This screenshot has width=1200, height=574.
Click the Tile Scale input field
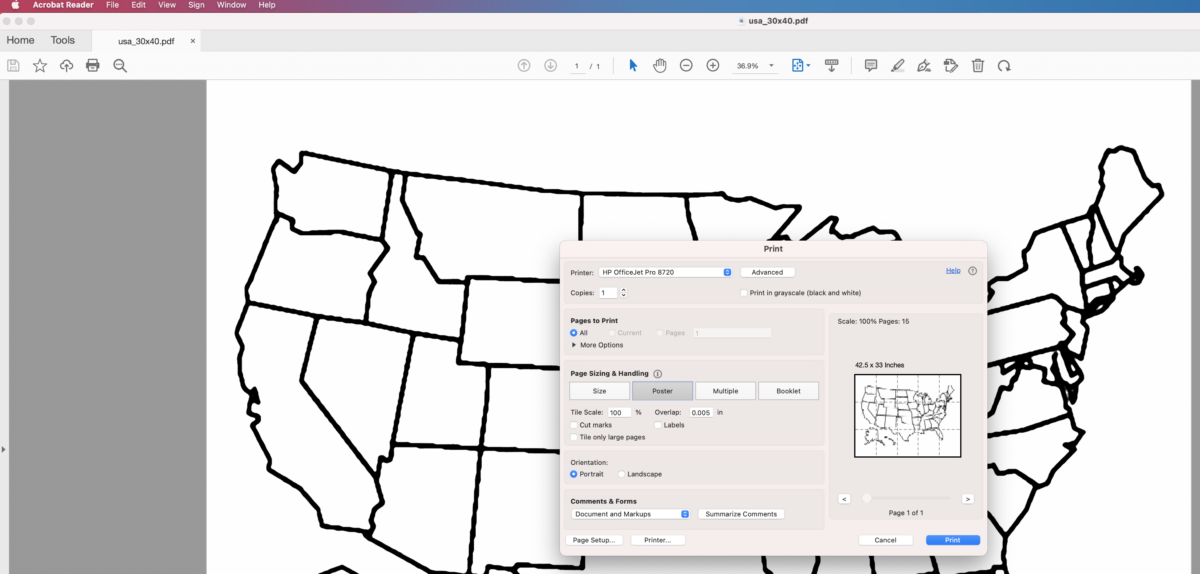point(619,412)
